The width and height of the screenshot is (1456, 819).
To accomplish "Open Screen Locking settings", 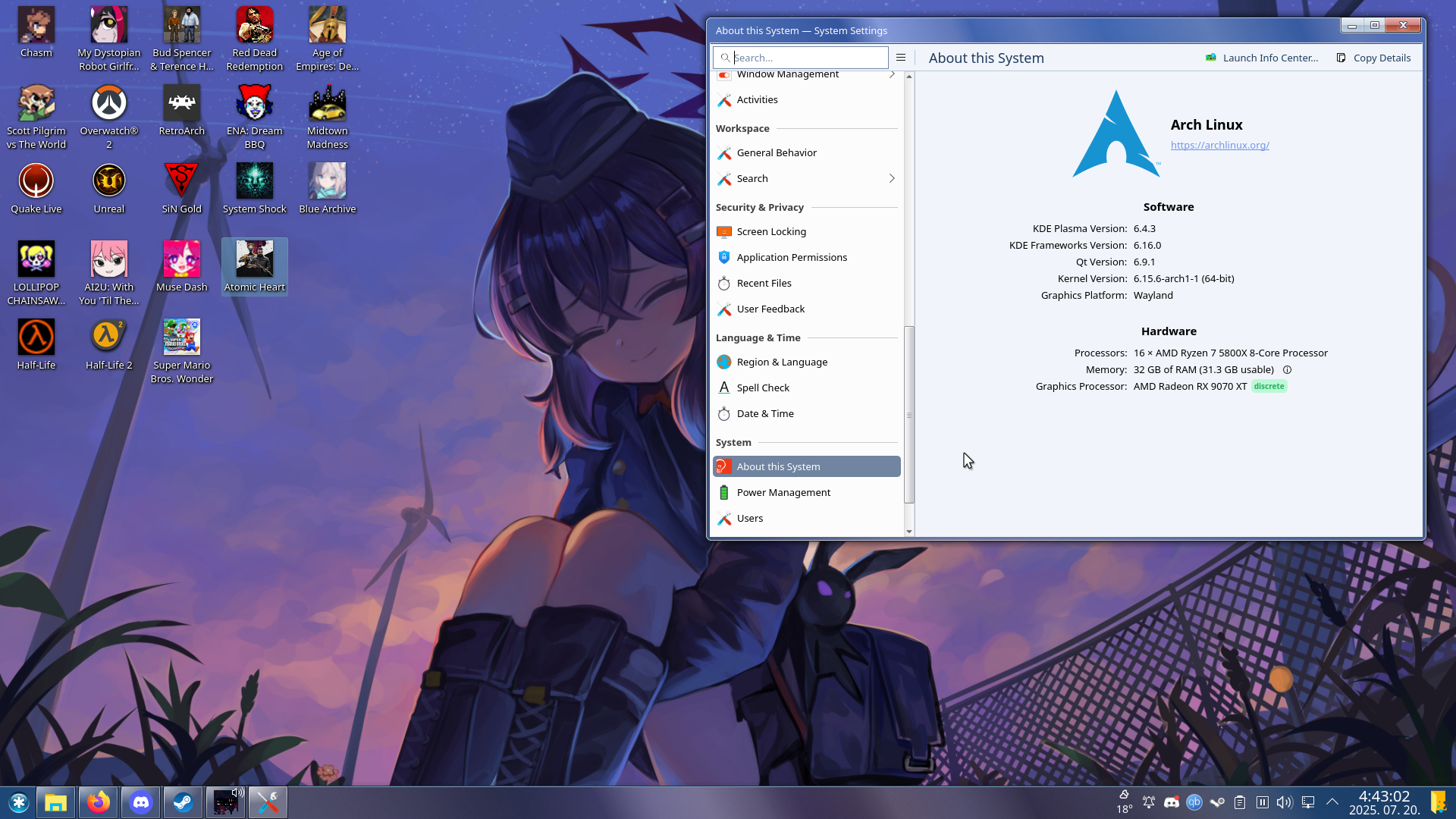I will pos(807,231).
